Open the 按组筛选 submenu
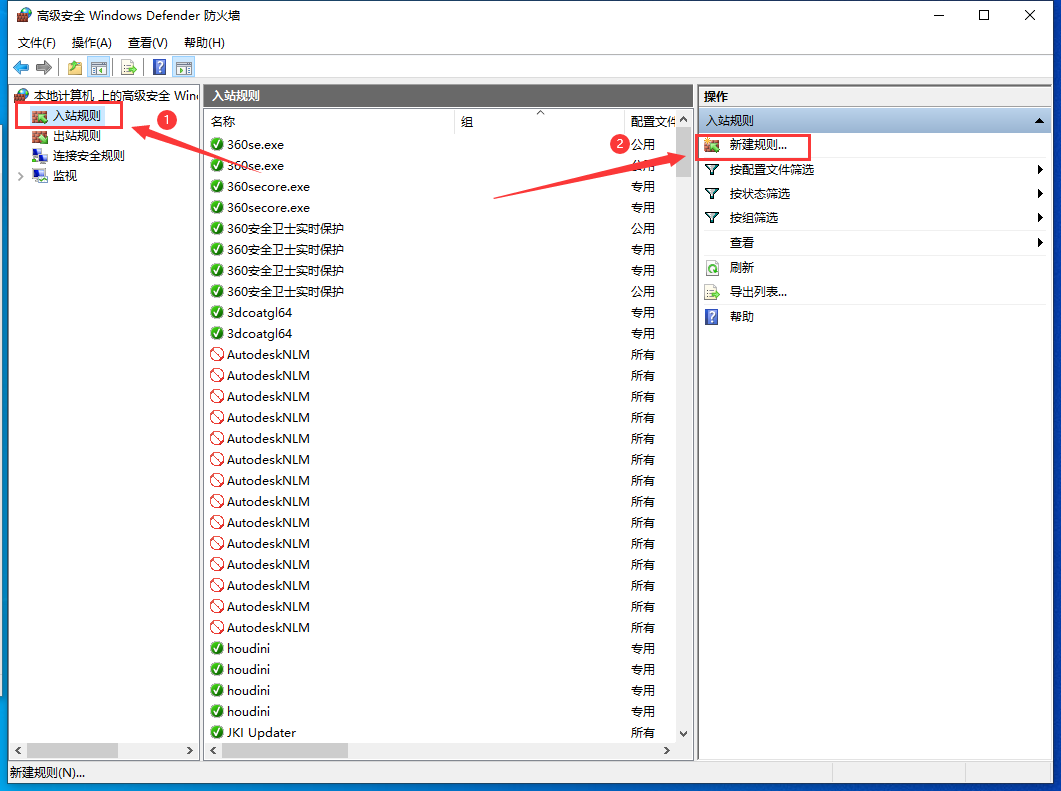The height and width of the screenshot is (791, 1061). tap(874, 218)
